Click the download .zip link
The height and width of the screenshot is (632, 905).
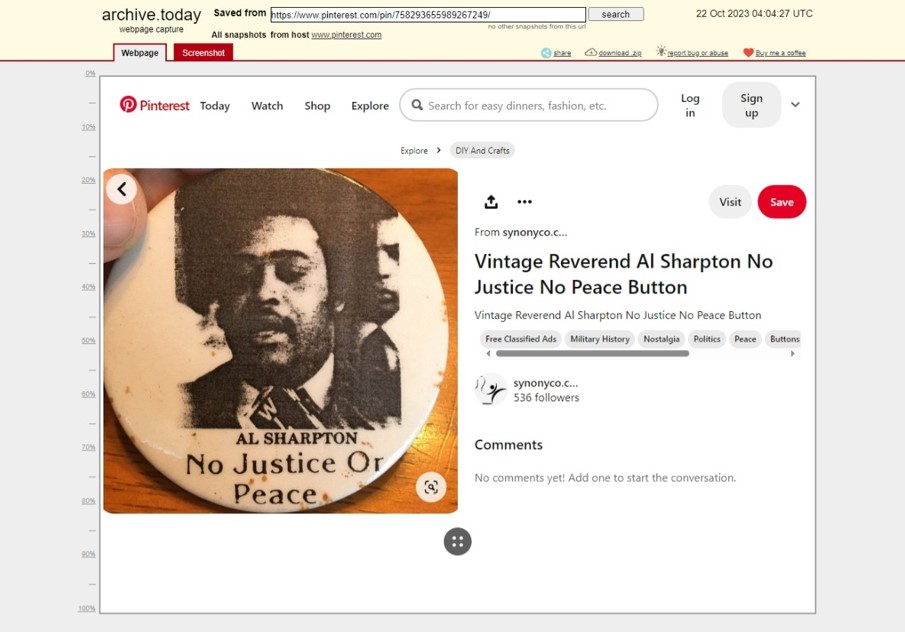pyautogui.click(x=620, y=53)
